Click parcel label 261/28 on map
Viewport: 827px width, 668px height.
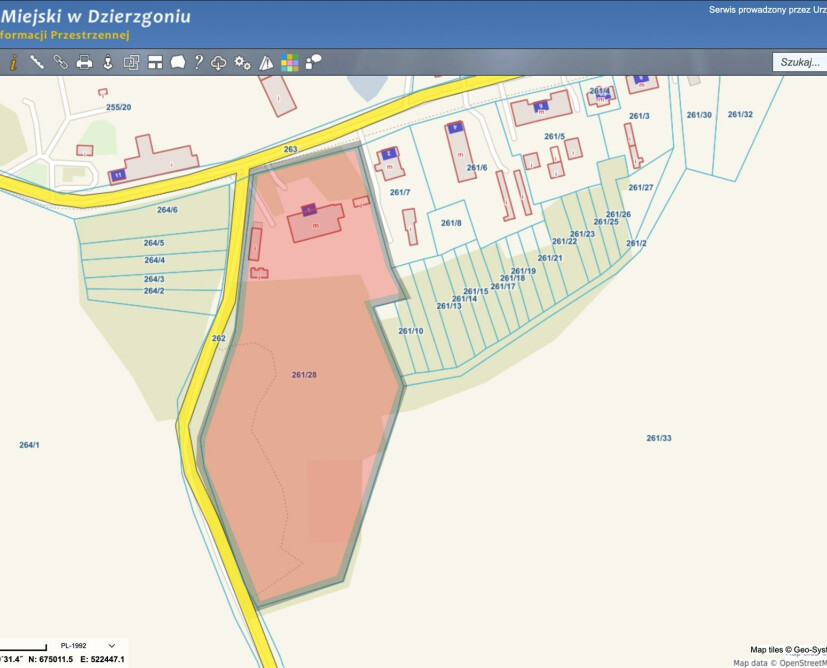pos(304,375)
